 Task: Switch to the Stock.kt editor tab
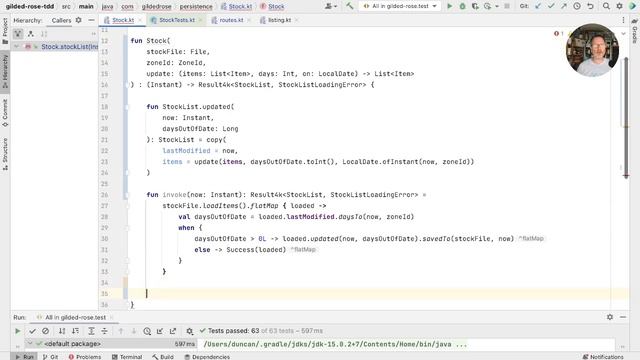(123, 20)
